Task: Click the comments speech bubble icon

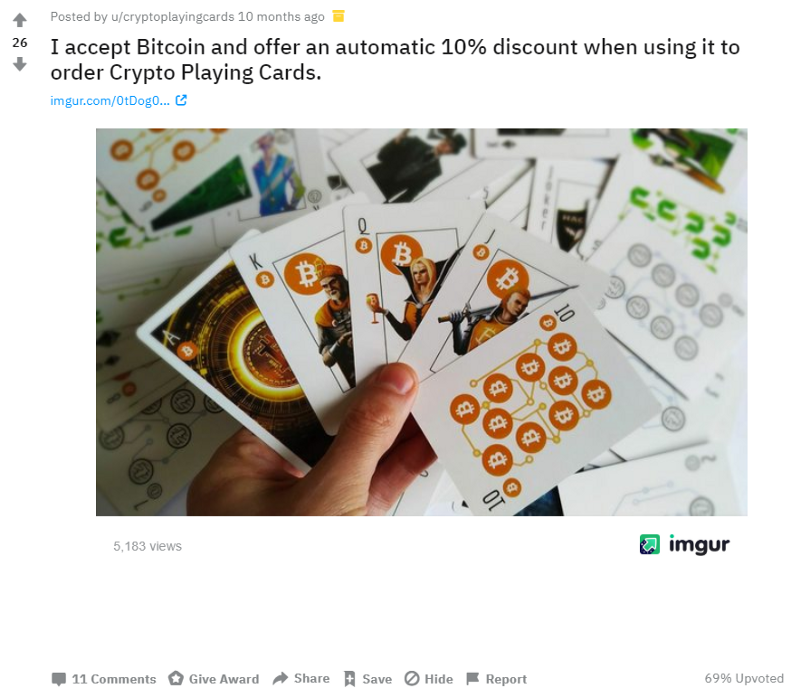Action: (x=59, y=679)
